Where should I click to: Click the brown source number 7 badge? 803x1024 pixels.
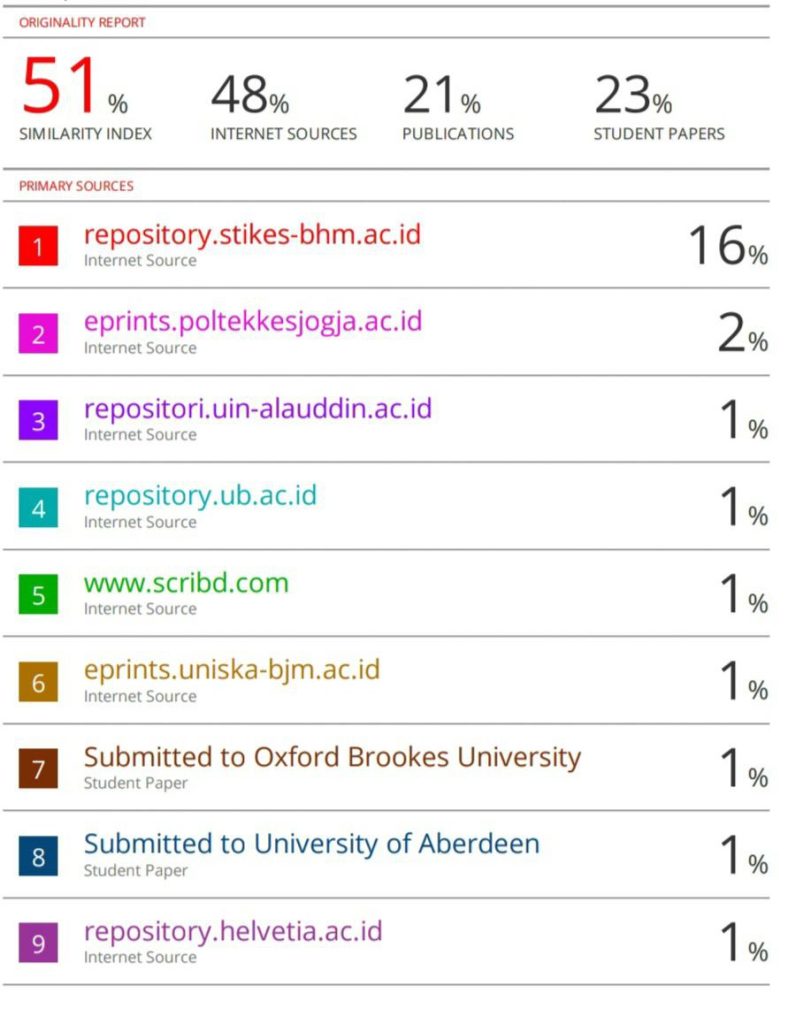pos(38,769)
